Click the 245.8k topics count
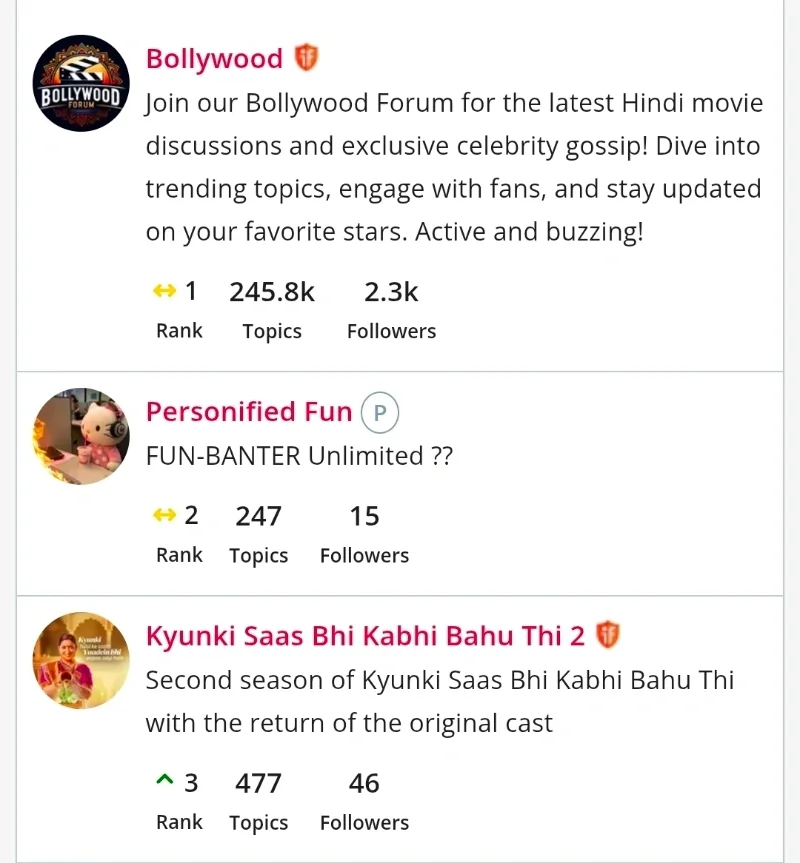800x863 pixels. click(272, 292)
